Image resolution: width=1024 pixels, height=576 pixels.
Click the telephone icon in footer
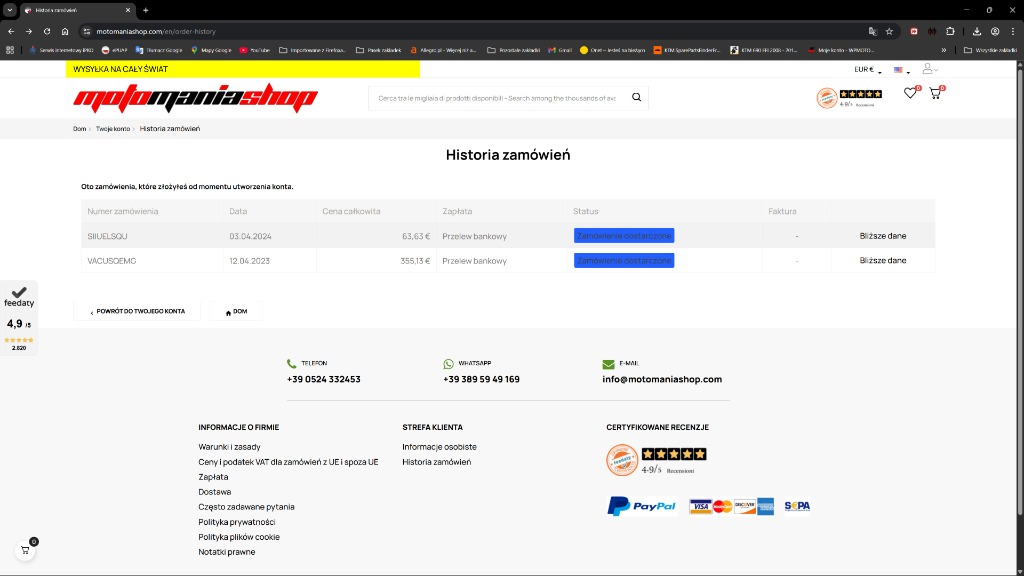click(x=291, y=364)
